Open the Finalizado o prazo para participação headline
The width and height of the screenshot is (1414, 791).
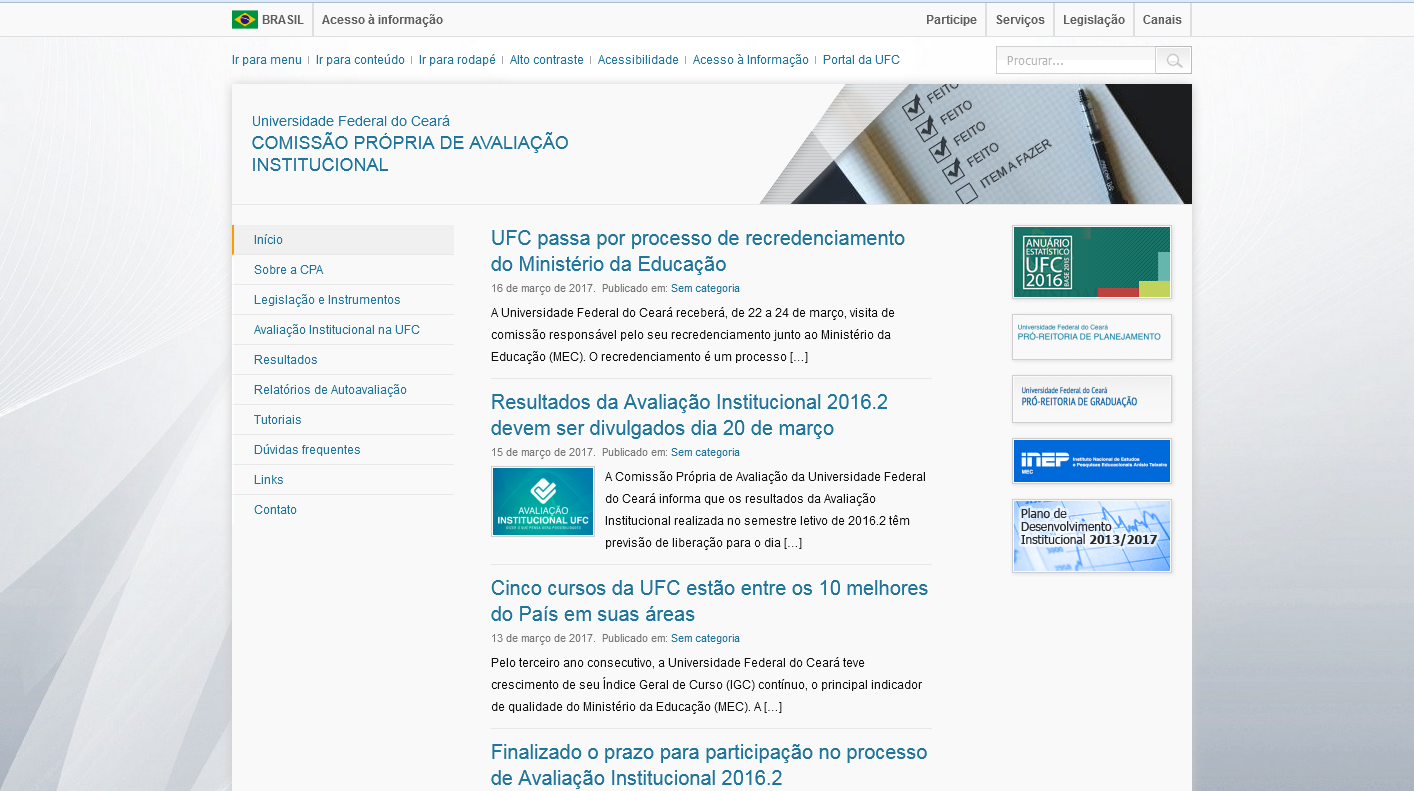pyautogui.click(x=709, y=765)
